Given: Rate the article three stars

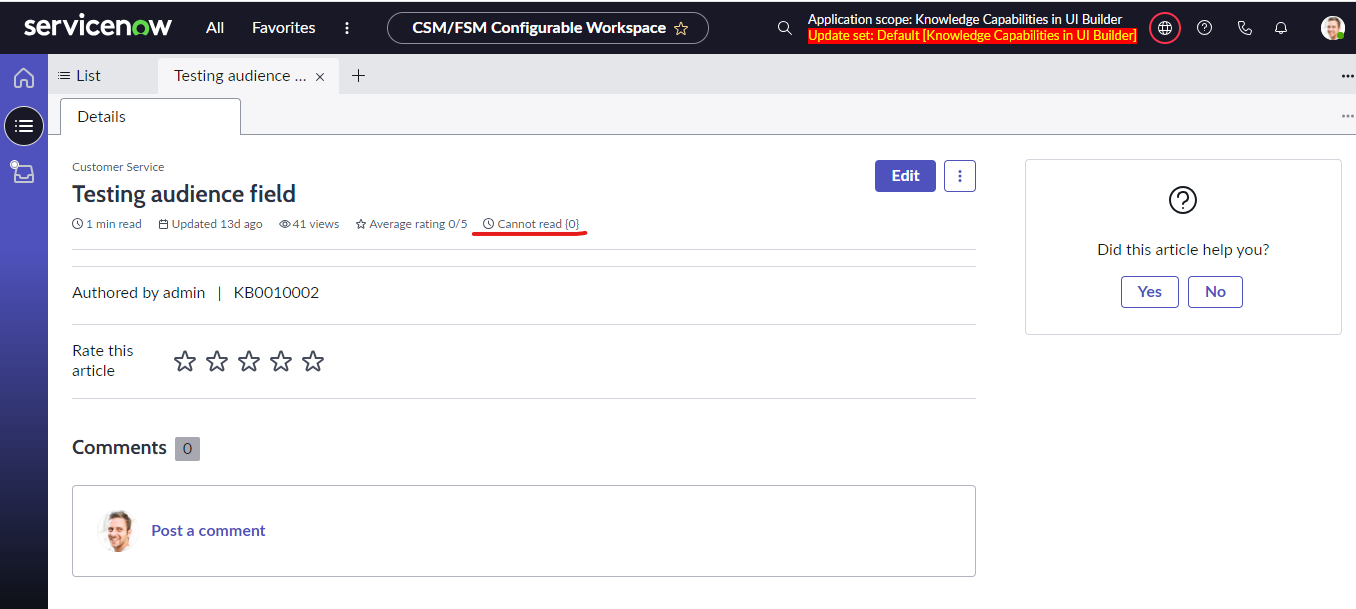Looking at the screenshot, I should tap(249, 361).
